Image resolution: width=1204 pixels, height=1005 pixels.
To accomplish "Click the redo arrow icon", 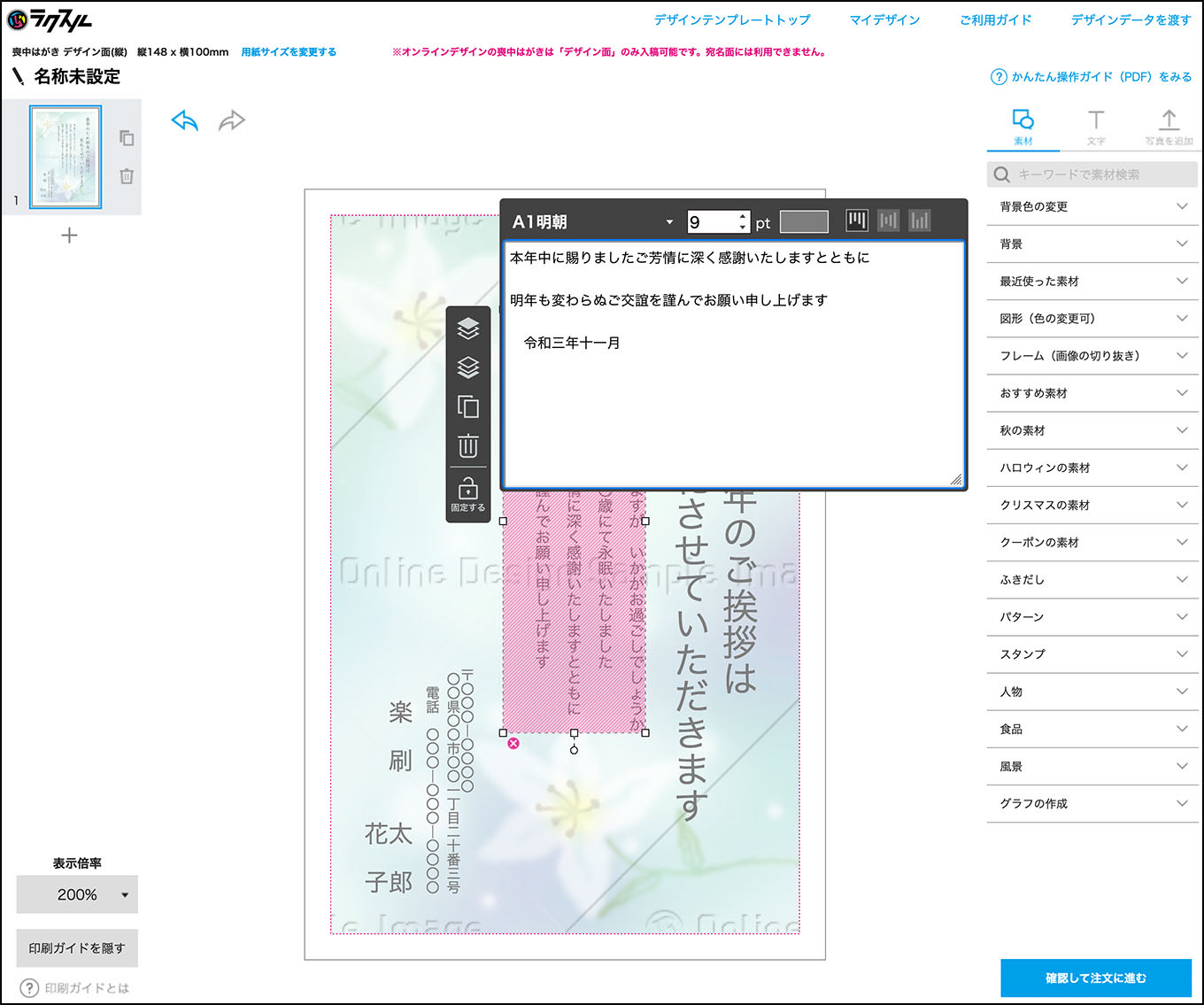I will (x=232, y=120).
